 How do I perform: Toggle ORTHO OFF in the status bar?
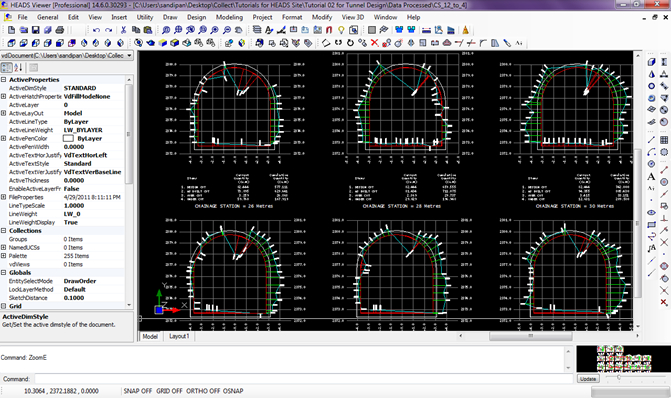pos(203,391)
